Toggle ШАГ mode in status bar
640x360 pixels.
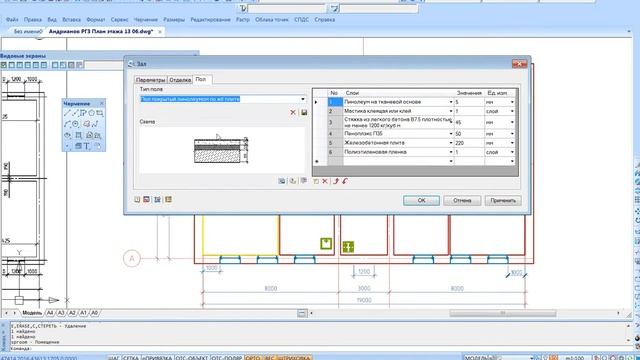tap(114, 358)
